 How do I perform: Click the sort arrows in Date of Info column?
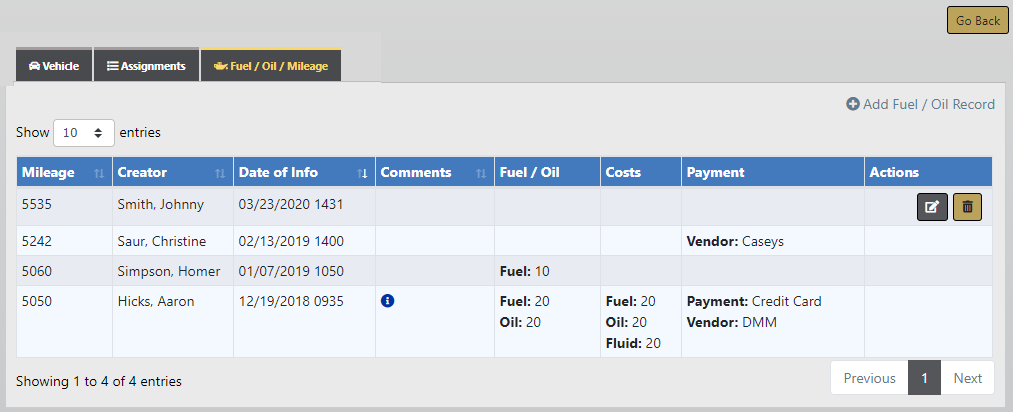tap(362, 173)
